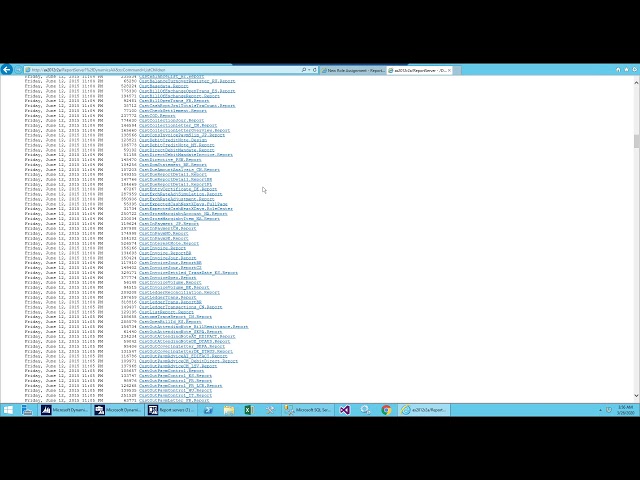Open Google Chrome from the taskbar
The image size is (640, 480).
[386, 410]
